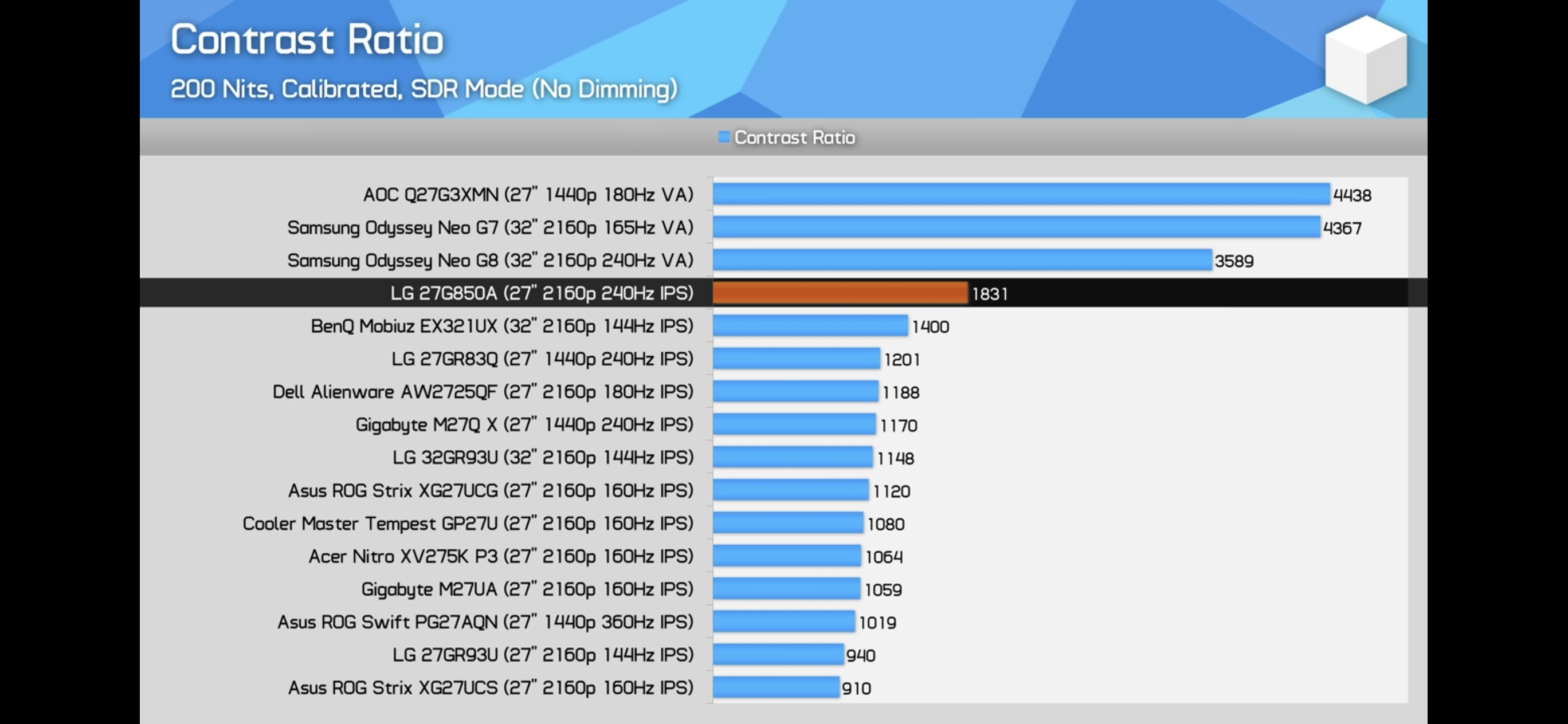The width and height of the screenshot is (1568, 724).
Task: Click the BenQ Mobiuz EX321UX bar
Action: point(810,325)
